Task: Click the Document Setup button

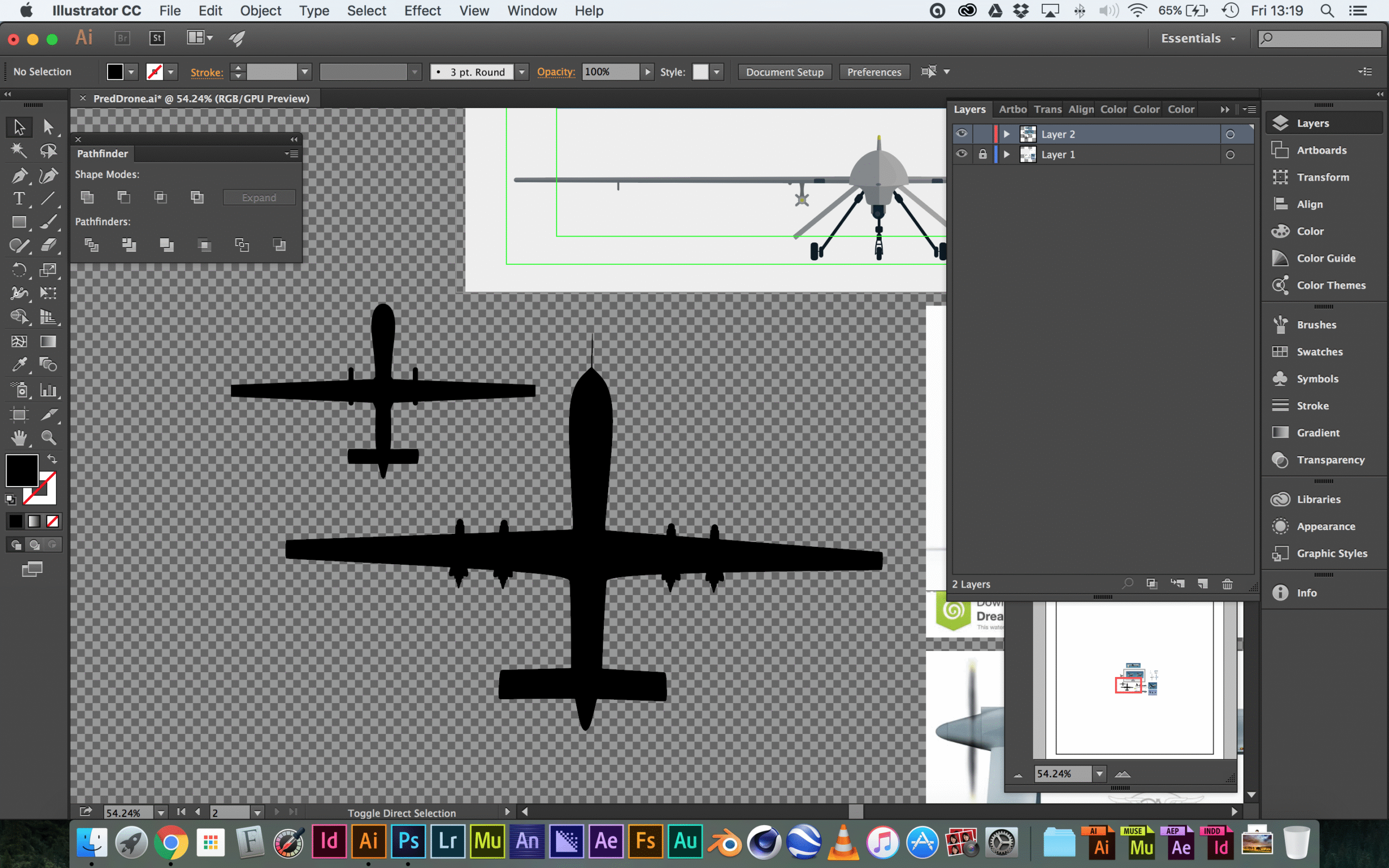Action: pyautogui.click(x=784, y=72)
